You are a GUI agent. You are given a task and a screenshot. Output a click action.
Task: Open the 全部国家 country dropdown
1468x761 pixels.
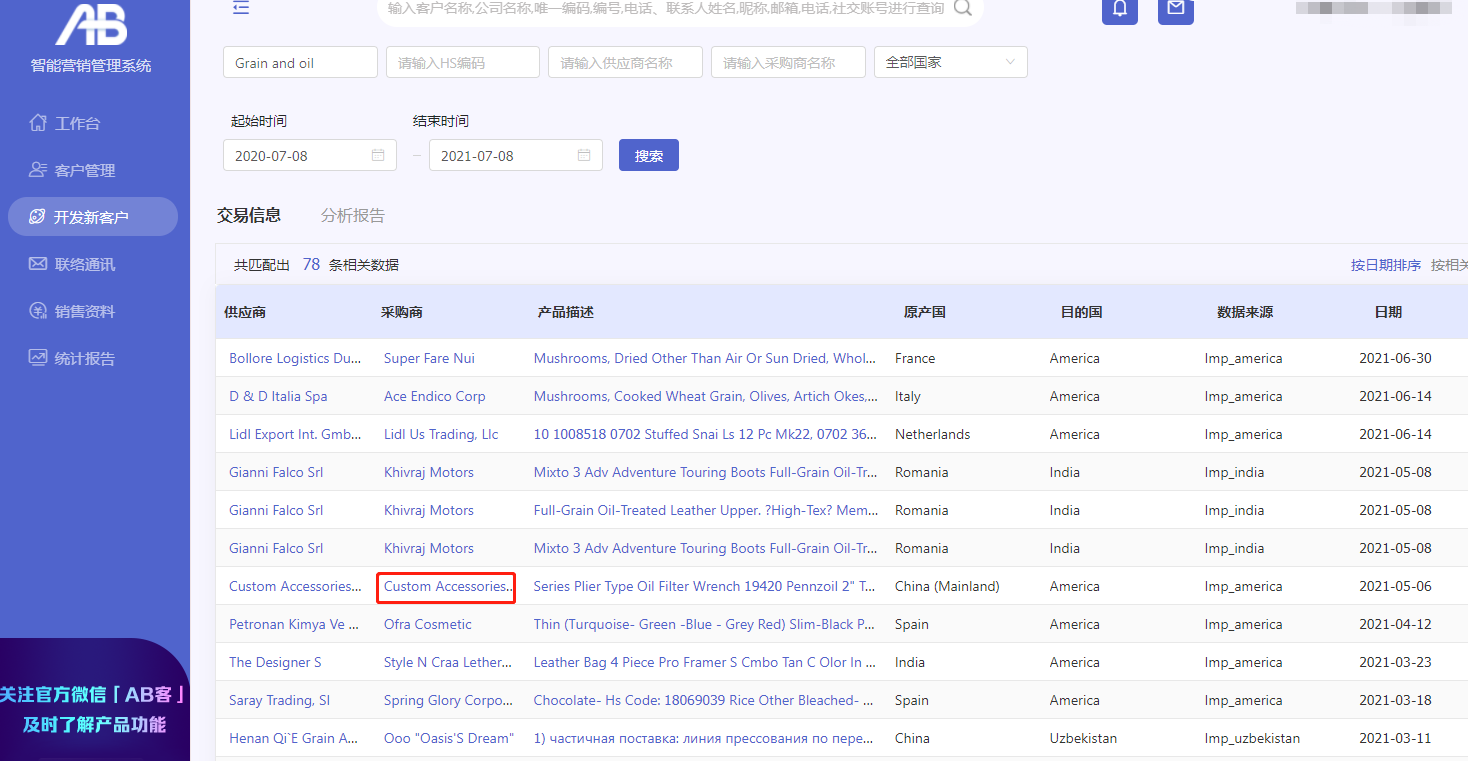[x=950, y=62]
